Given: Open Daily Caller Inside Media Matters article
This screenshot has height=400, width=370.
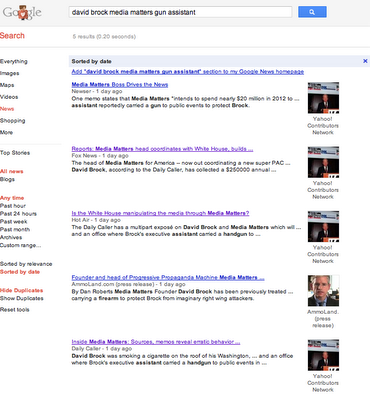Looking at the screenshot, I should pos(156,342).
